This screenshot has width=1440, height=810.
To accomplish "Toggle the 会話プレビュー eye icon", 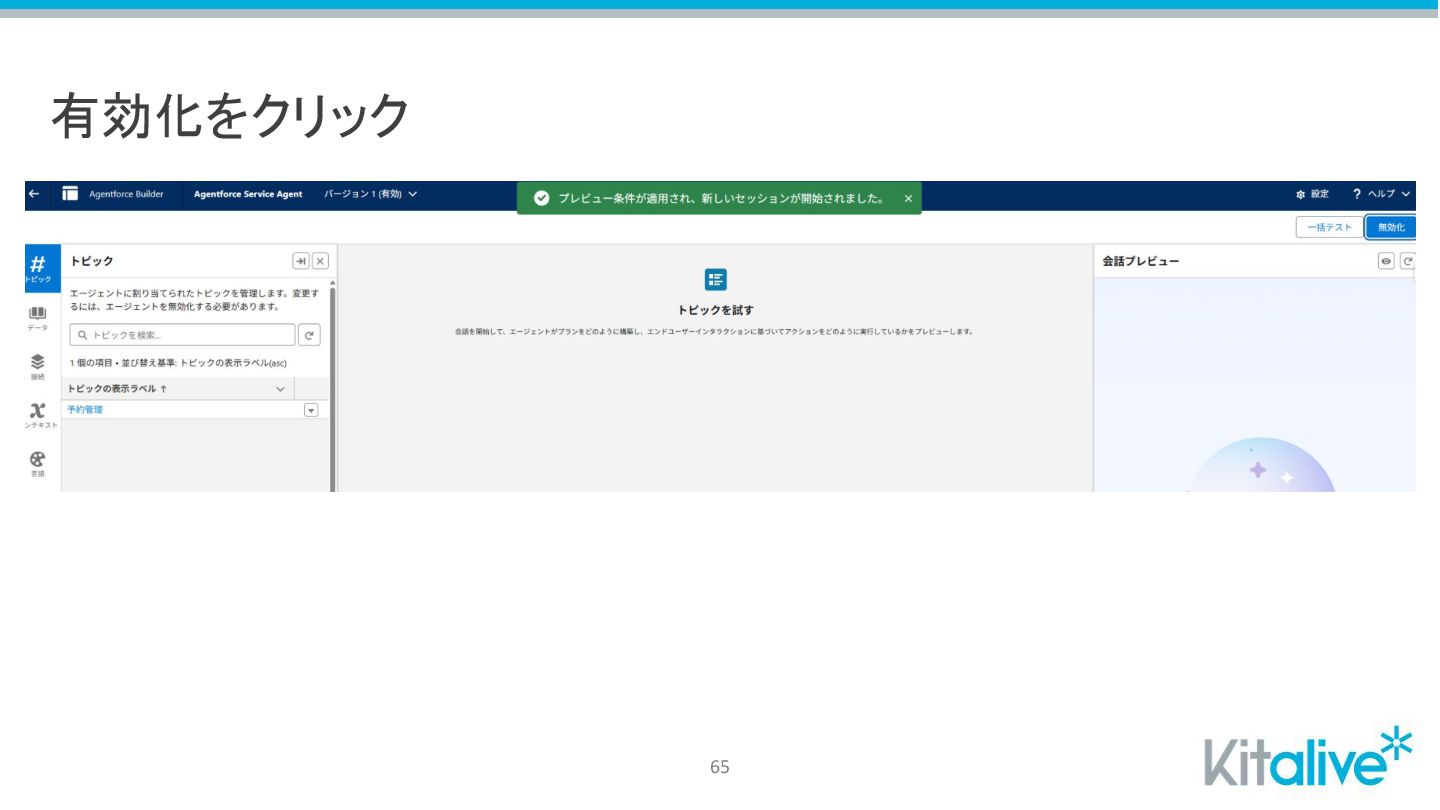I will 1386,261.
